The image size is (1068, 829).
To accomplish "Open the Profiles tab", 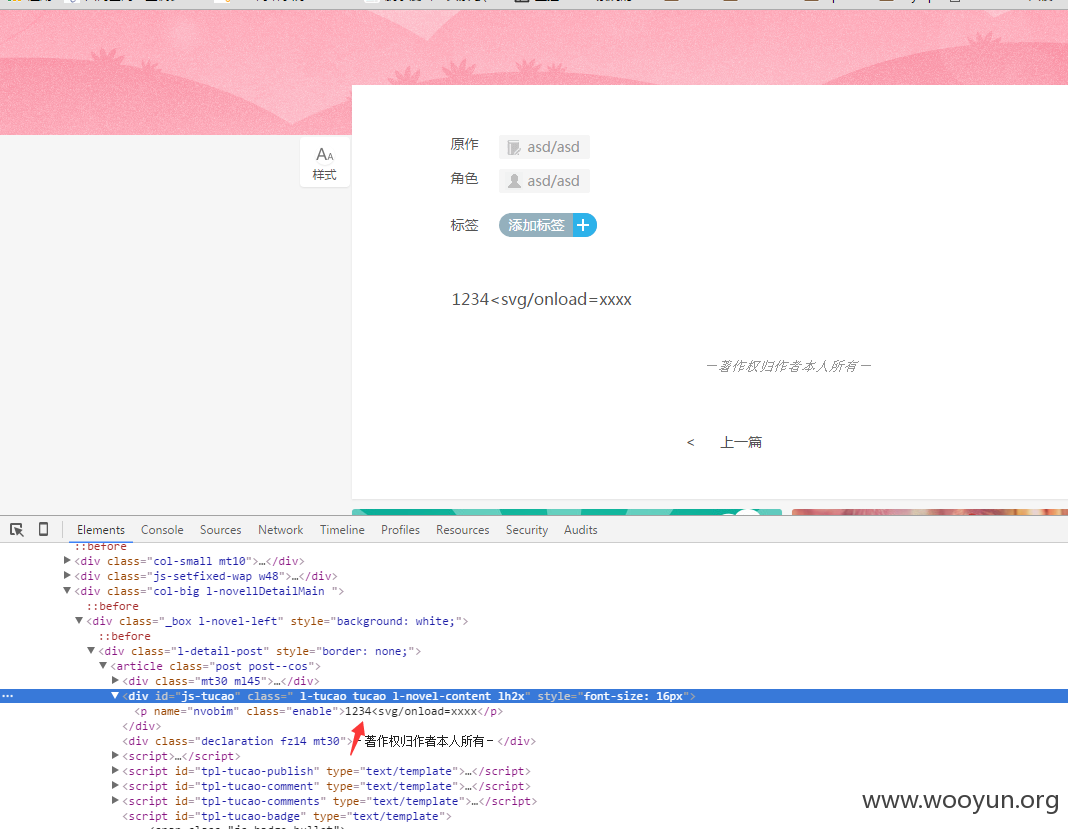I will coord(400,530).
